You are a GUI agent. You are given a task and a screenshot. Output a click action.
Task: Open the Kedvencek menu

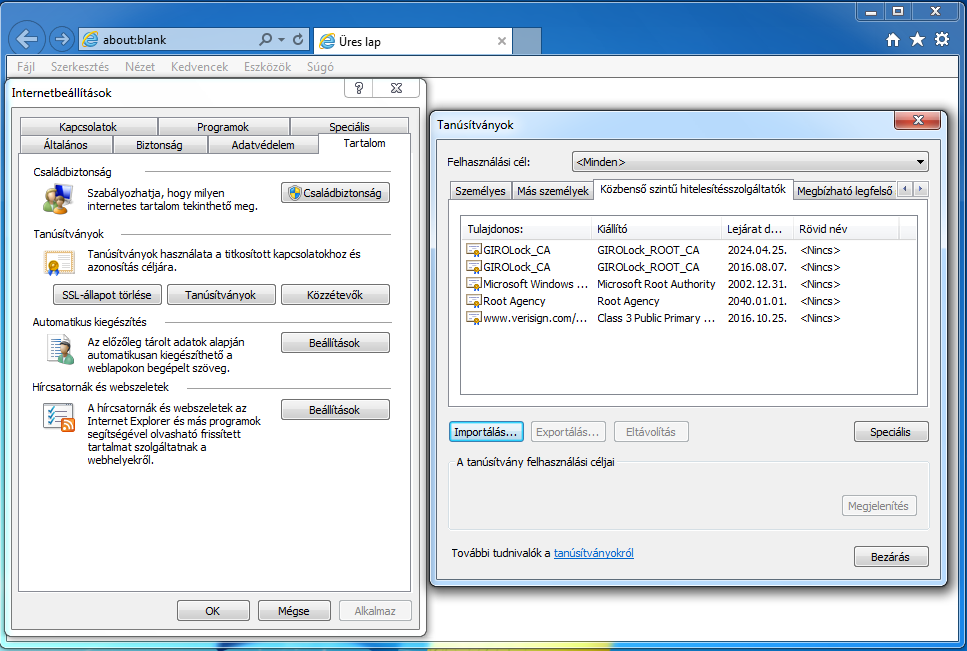(x=199, y=67)
